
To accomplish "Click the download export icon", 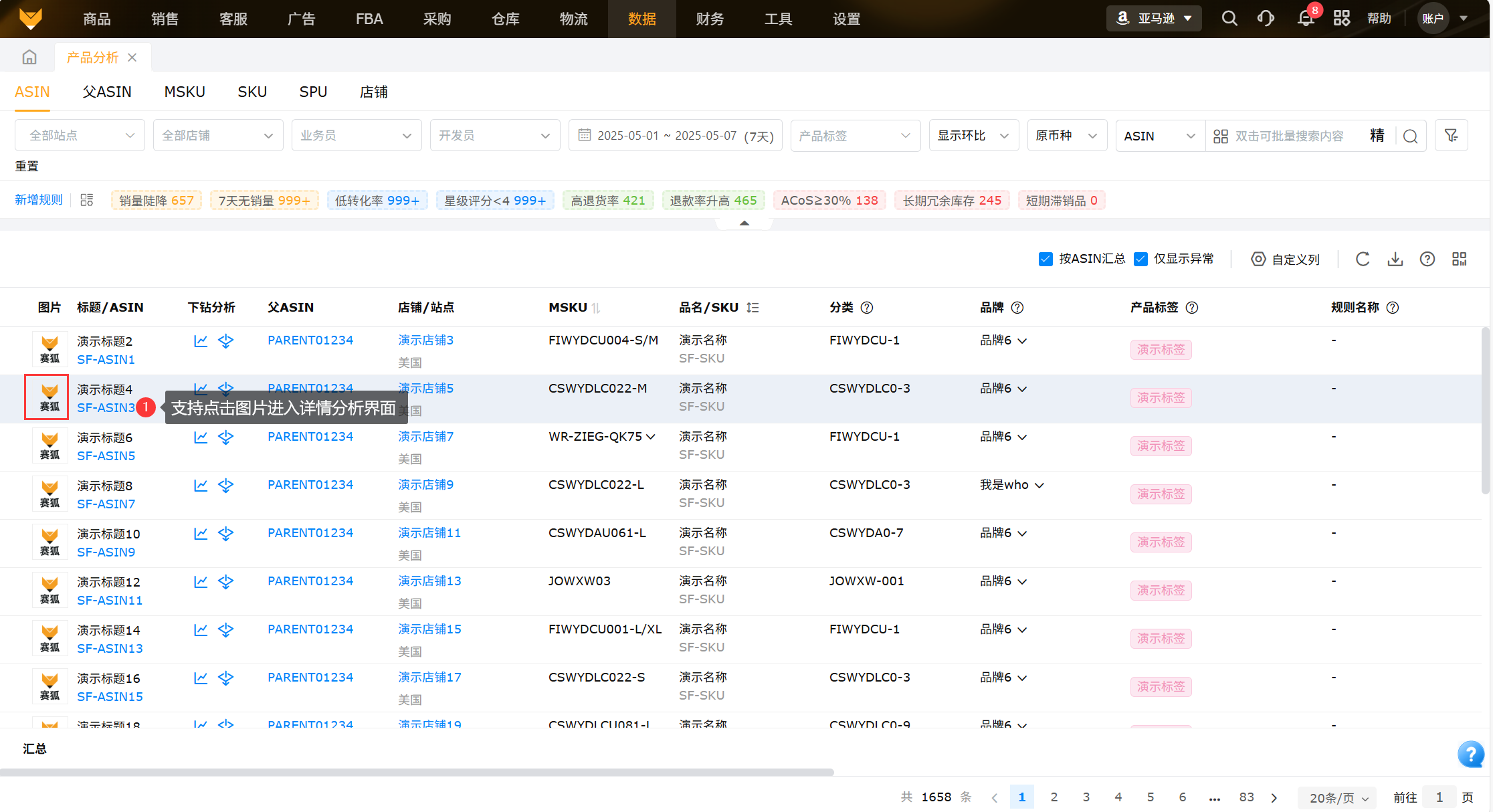I will (1395, 259).
